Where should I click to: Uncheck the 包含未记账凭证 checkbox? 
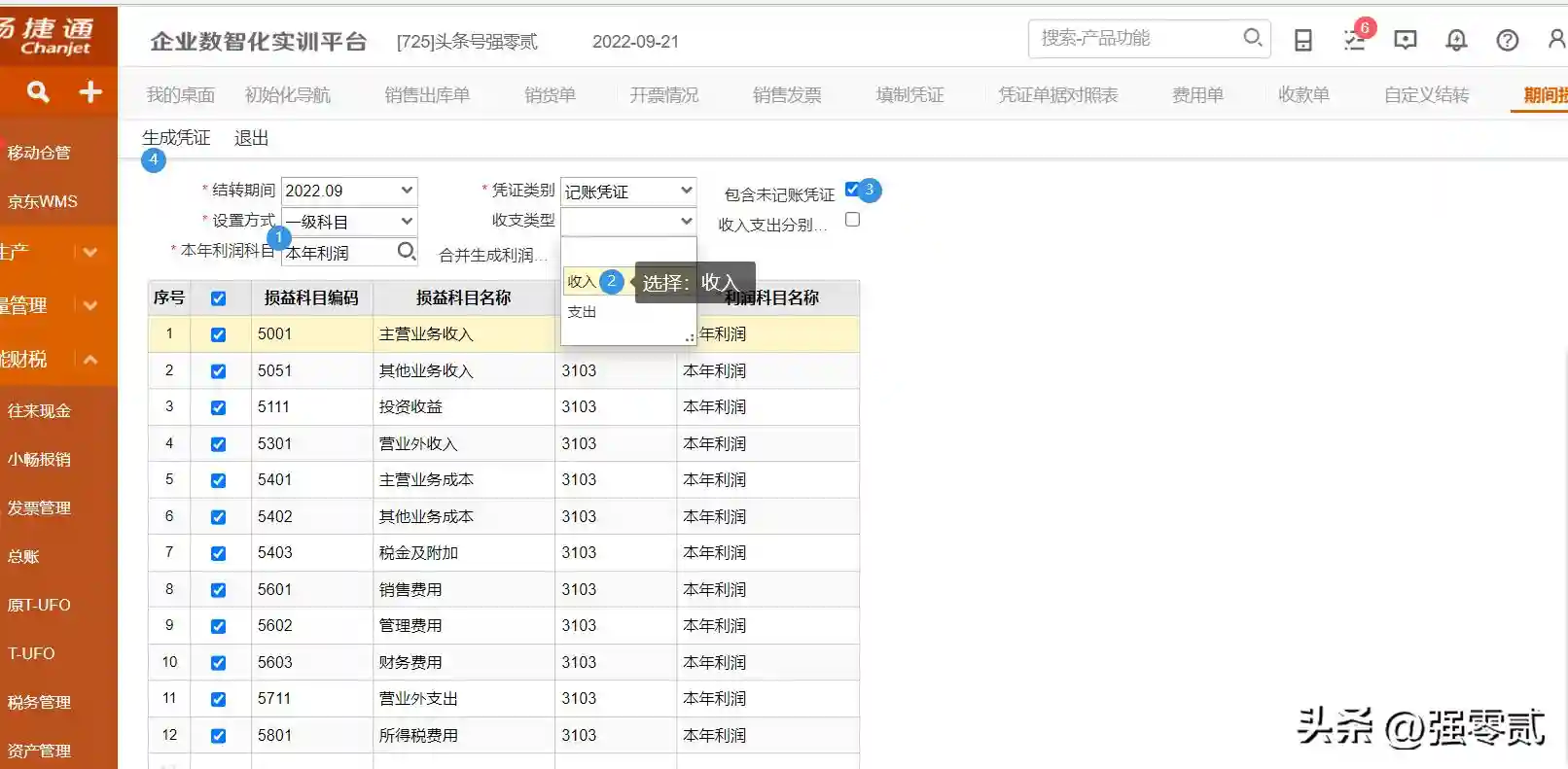pyautogui.click(x=852, y=190)
